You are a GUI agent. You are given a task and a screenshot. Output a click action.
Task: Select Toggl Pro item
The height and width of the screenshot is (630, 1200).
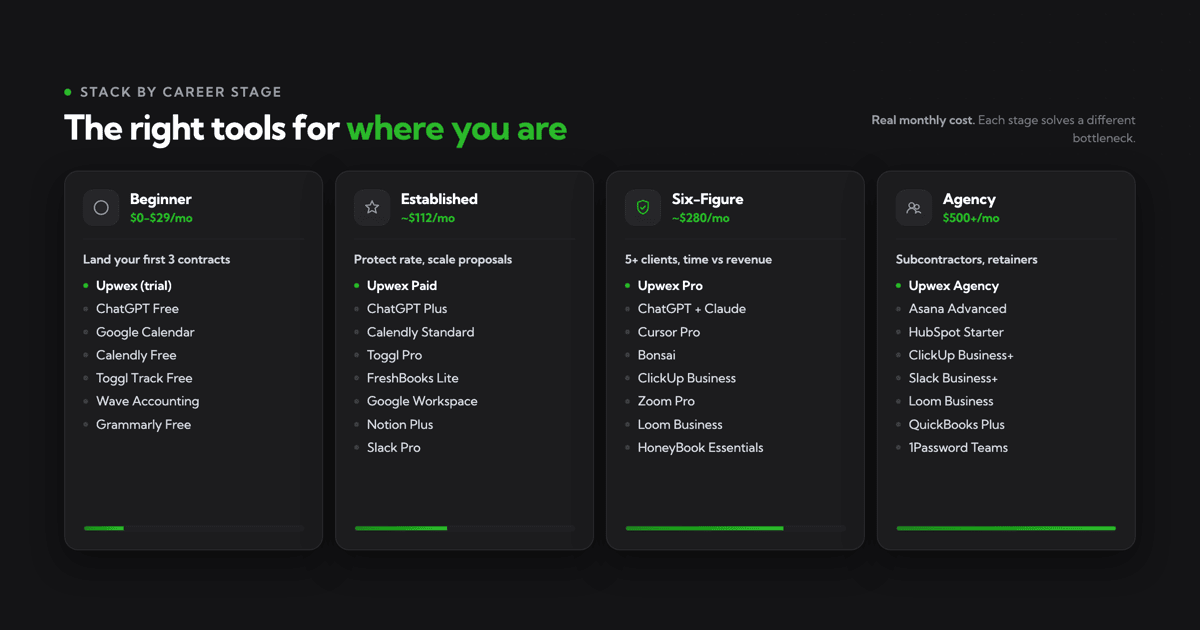click(x=394, y=355)
